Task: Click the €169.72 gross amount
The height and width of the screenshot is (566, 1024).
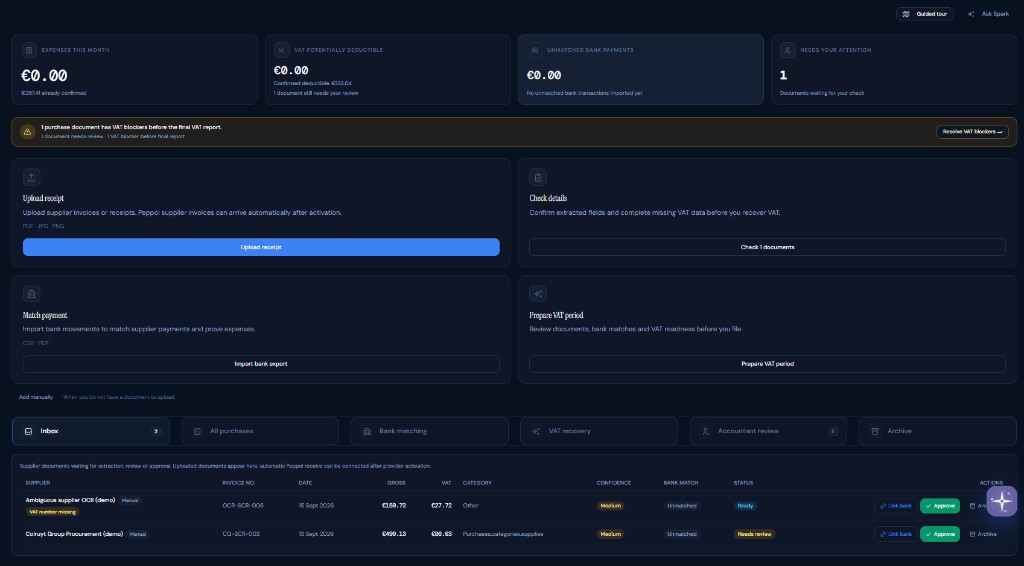Action: (394, 505)
